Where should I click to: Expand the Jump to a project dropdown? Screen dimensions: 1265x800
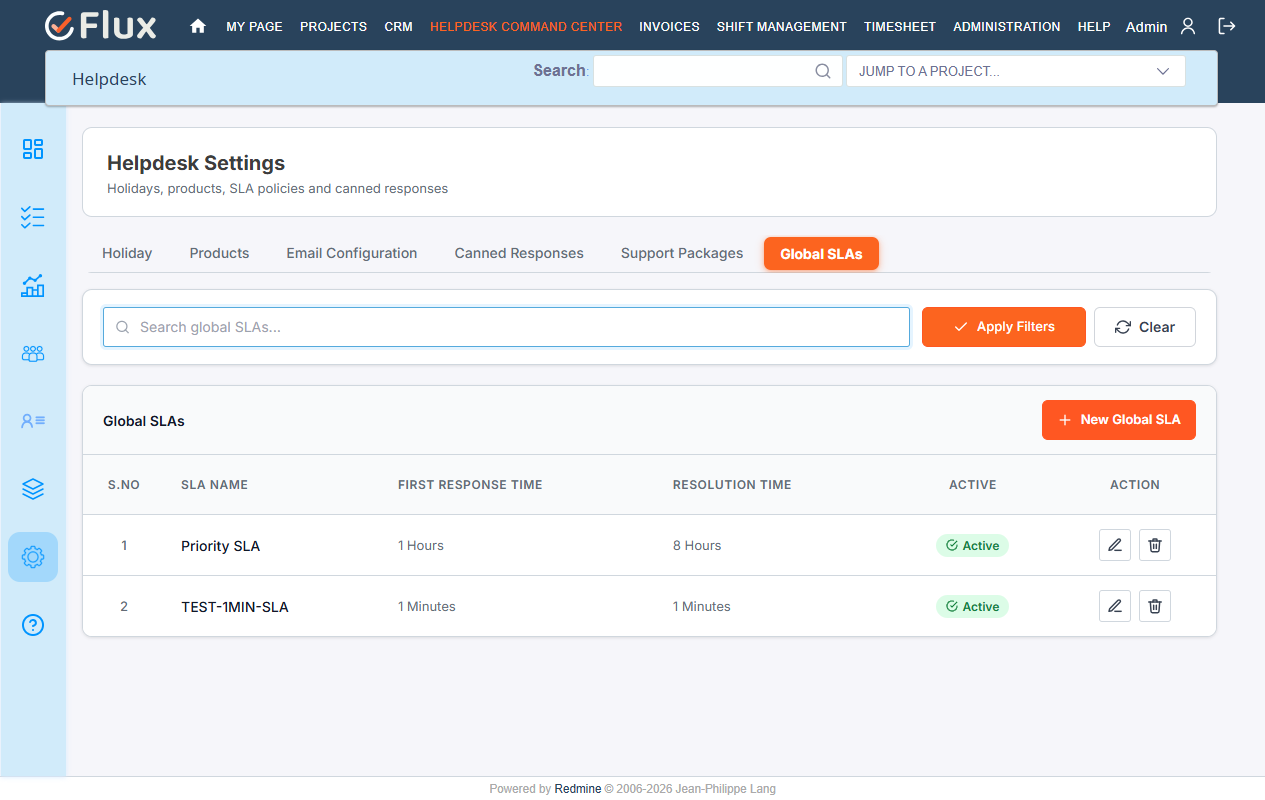point(1016,71)
